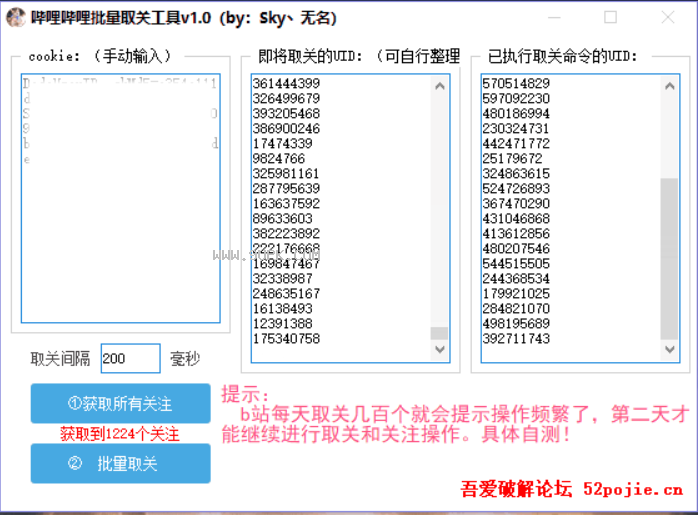Close the 哔哩哔哩批量取关工具 window

coord(668,18)
